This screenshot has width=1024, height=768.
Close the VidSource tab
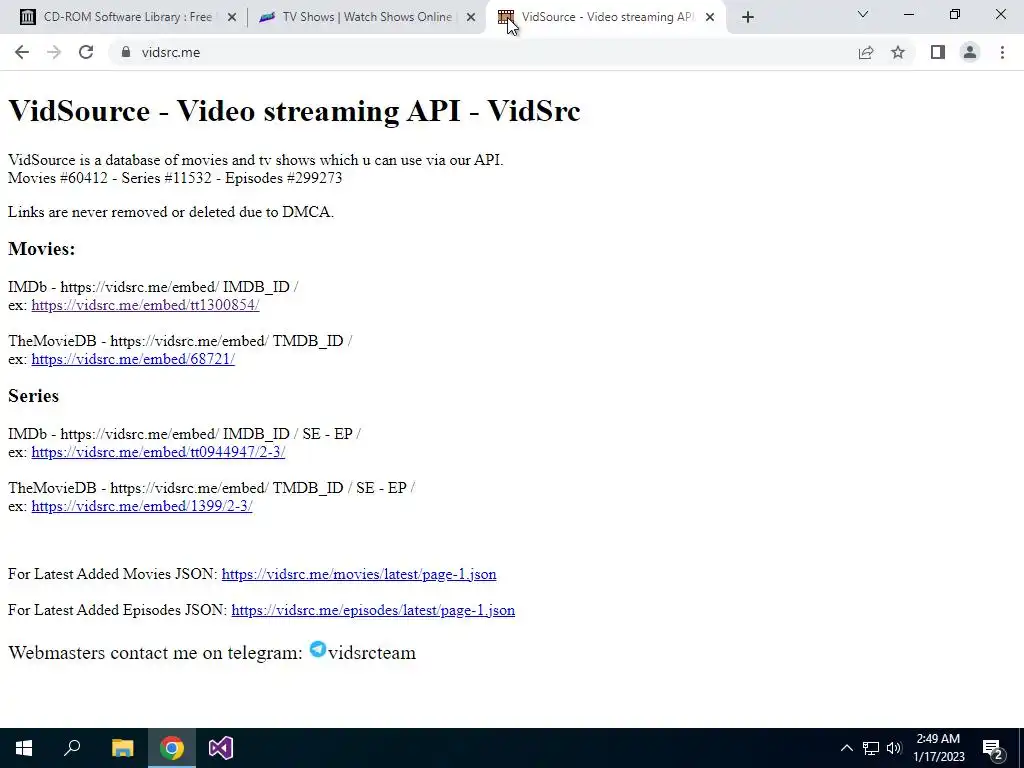pos(710,18)
